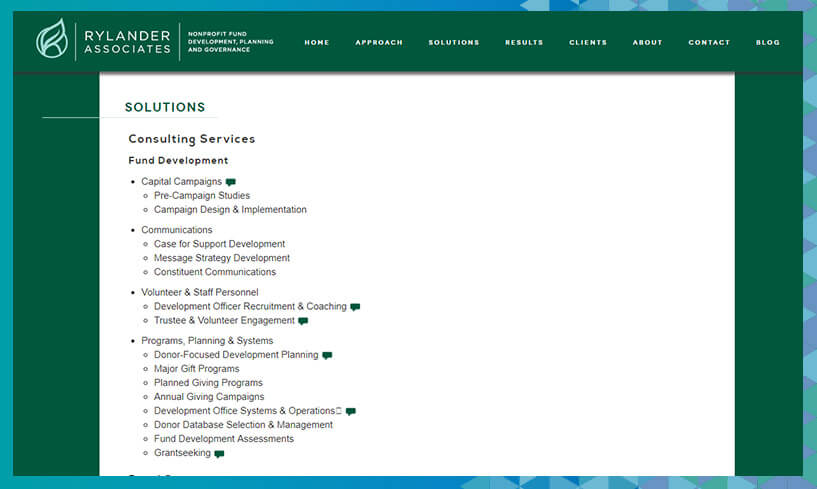Click Donor Database Selection & Management
Screen dimensions: 817x489
tap(243, 425)
